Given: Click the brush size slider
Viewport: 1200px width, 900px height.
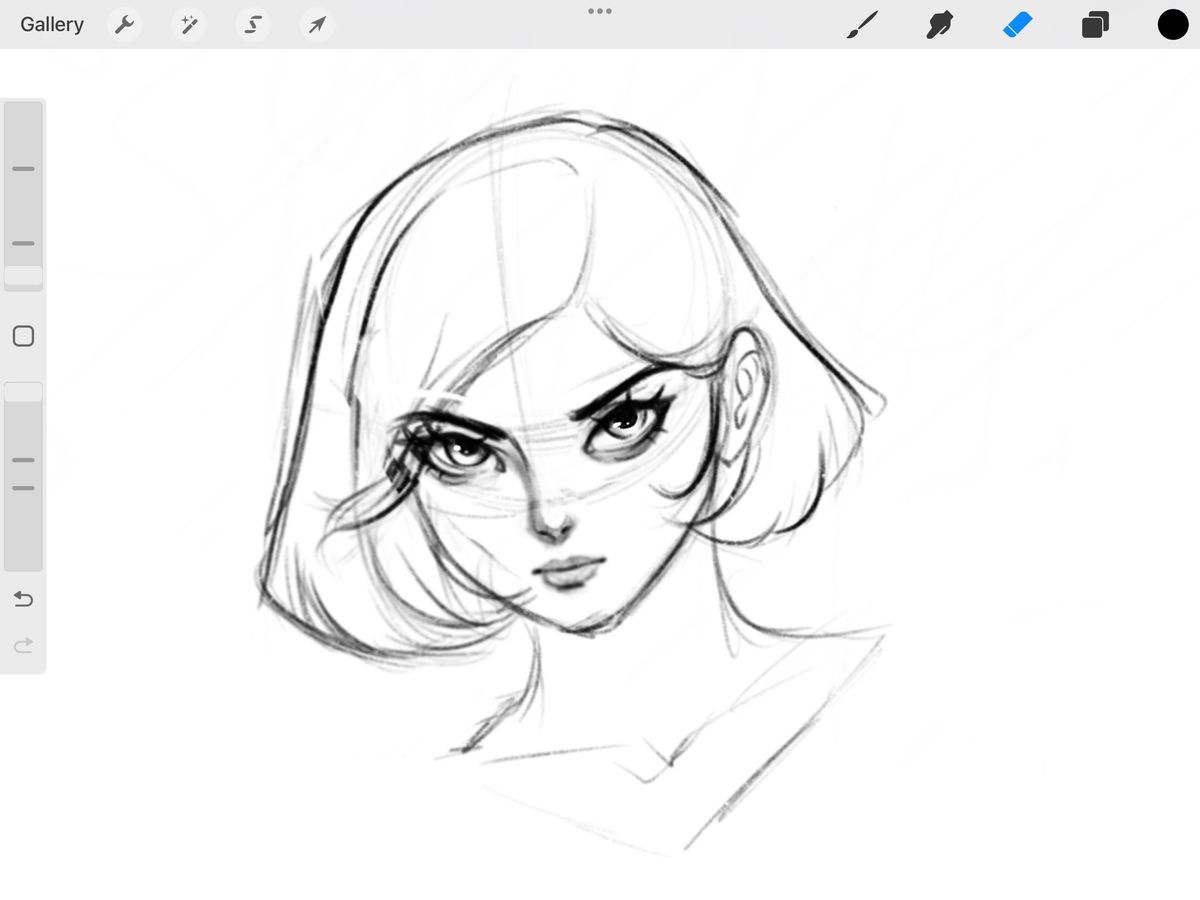Looking at the screenshot, I should [x=23, y=196].
